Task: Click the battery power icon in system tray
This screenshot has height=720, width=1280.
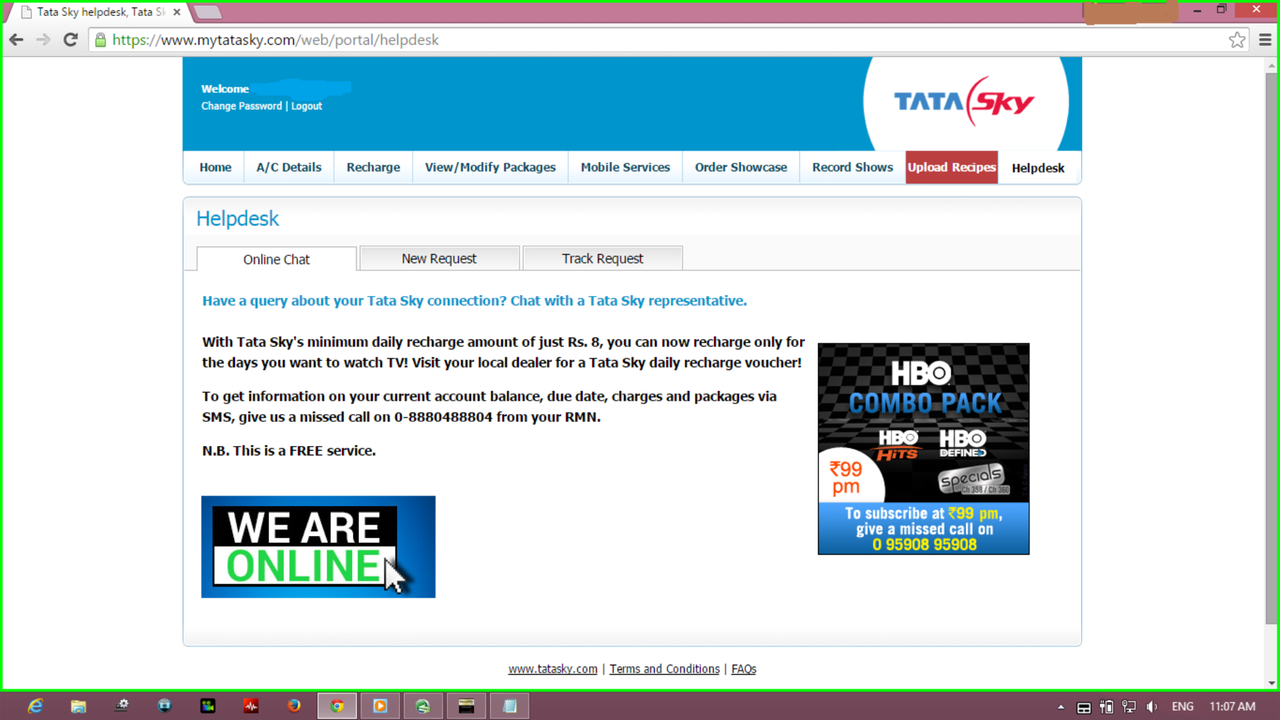Action: 1106,707
